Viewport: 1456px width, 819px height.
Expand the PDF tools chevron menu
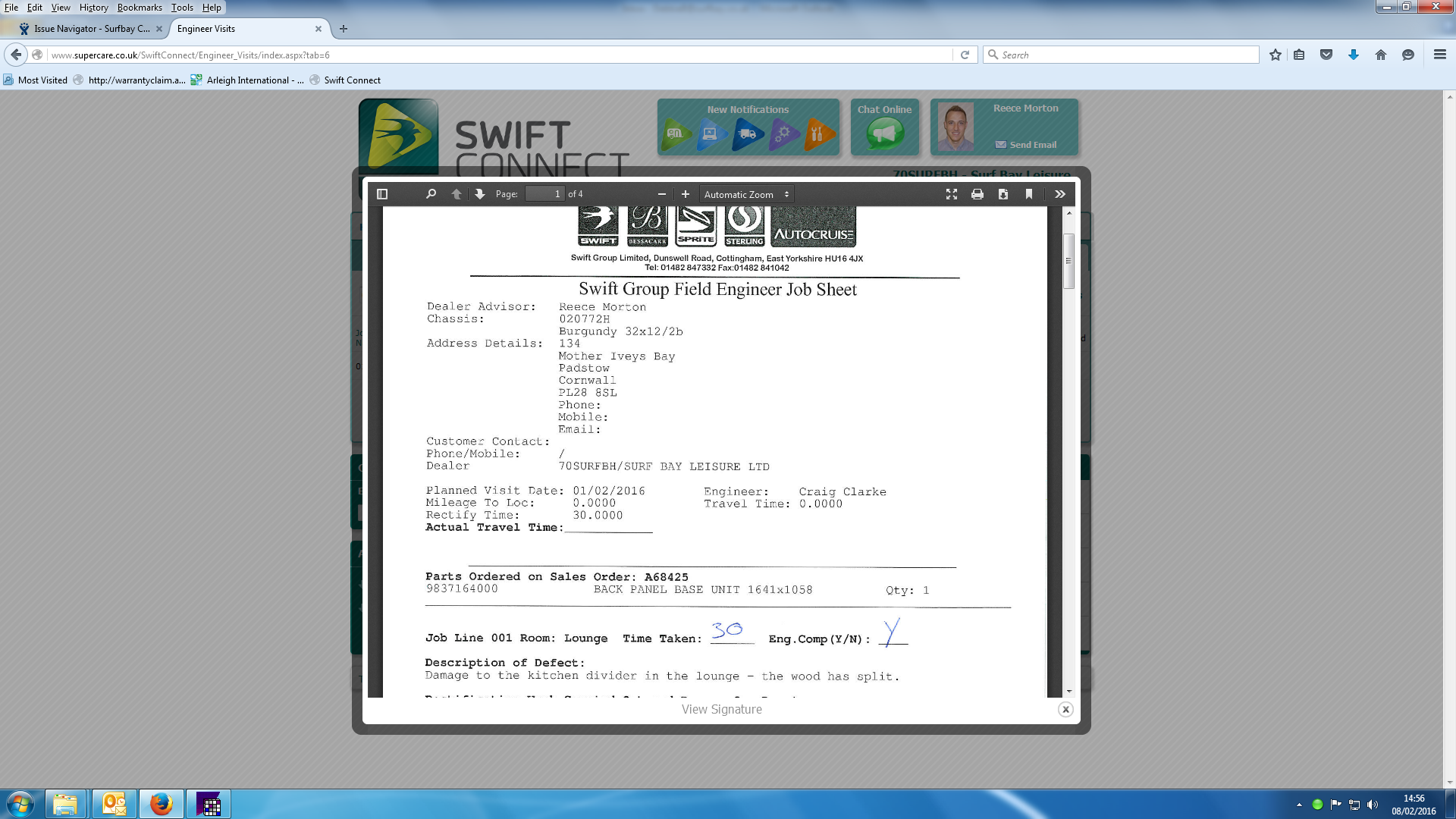click(1060, 194)
